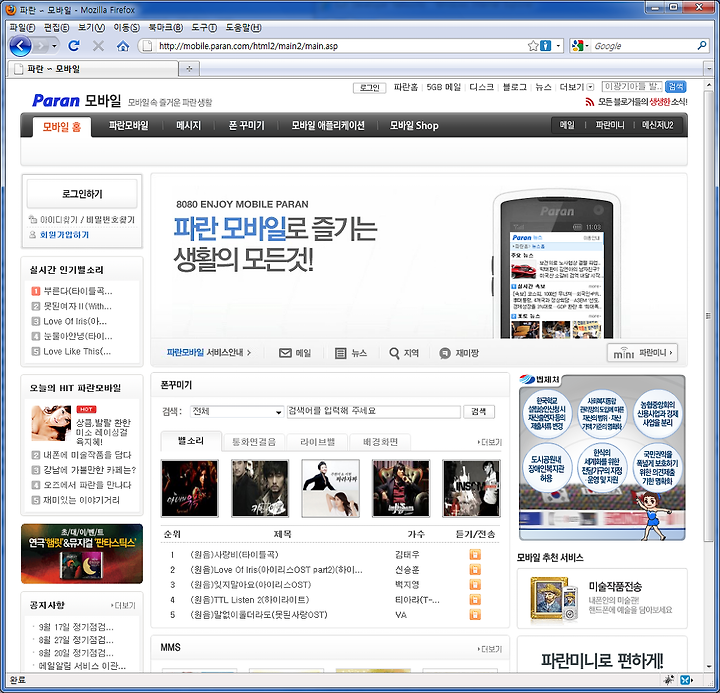Expand 더보기 in the 폰꾸미기 section
720x693 pixels.
[489, 442]
